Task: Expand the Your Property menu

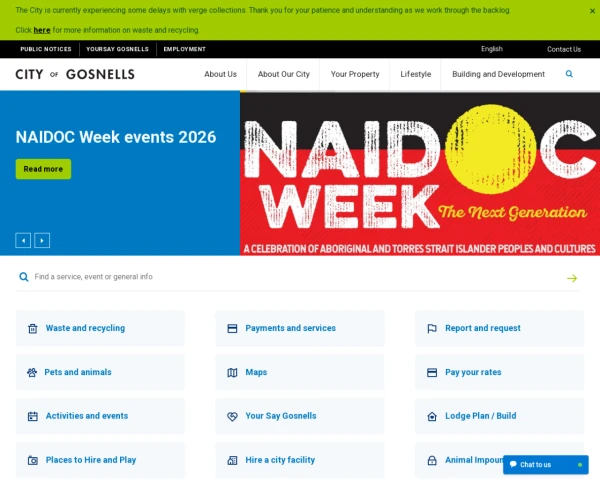Action: 355,74
